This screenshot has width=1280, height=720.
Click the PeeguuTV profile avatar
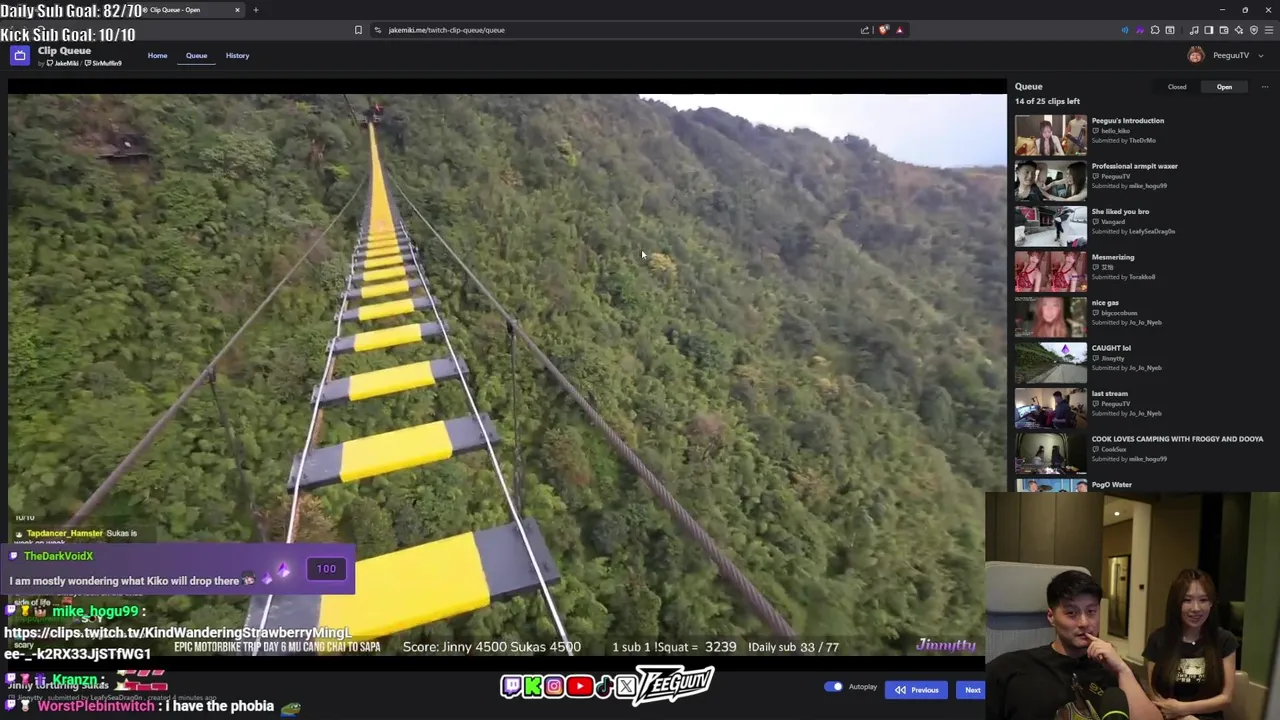click(1196, 55)
